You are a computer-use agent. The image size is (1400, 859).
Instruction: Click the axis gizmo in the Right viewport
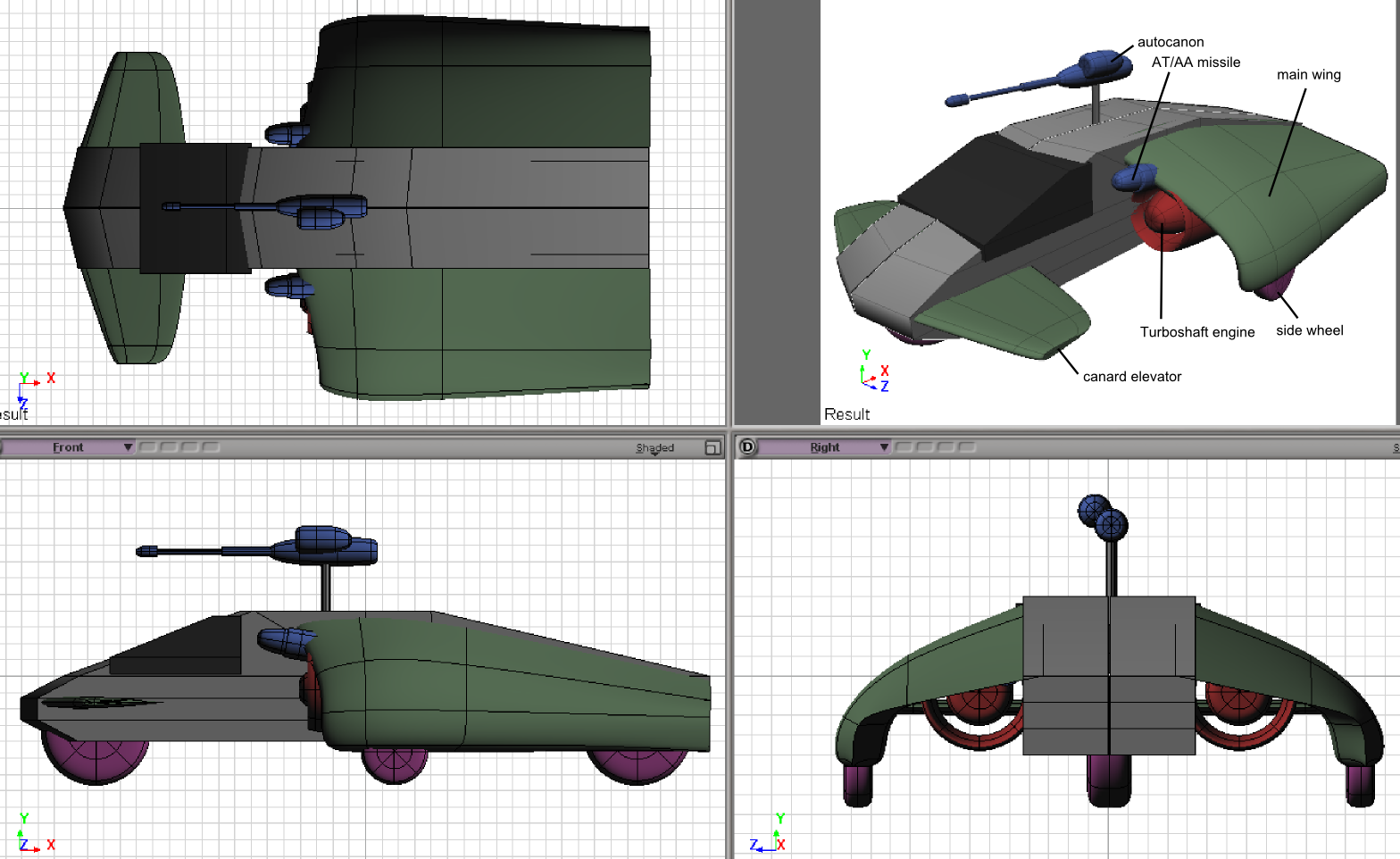(769, 836)
